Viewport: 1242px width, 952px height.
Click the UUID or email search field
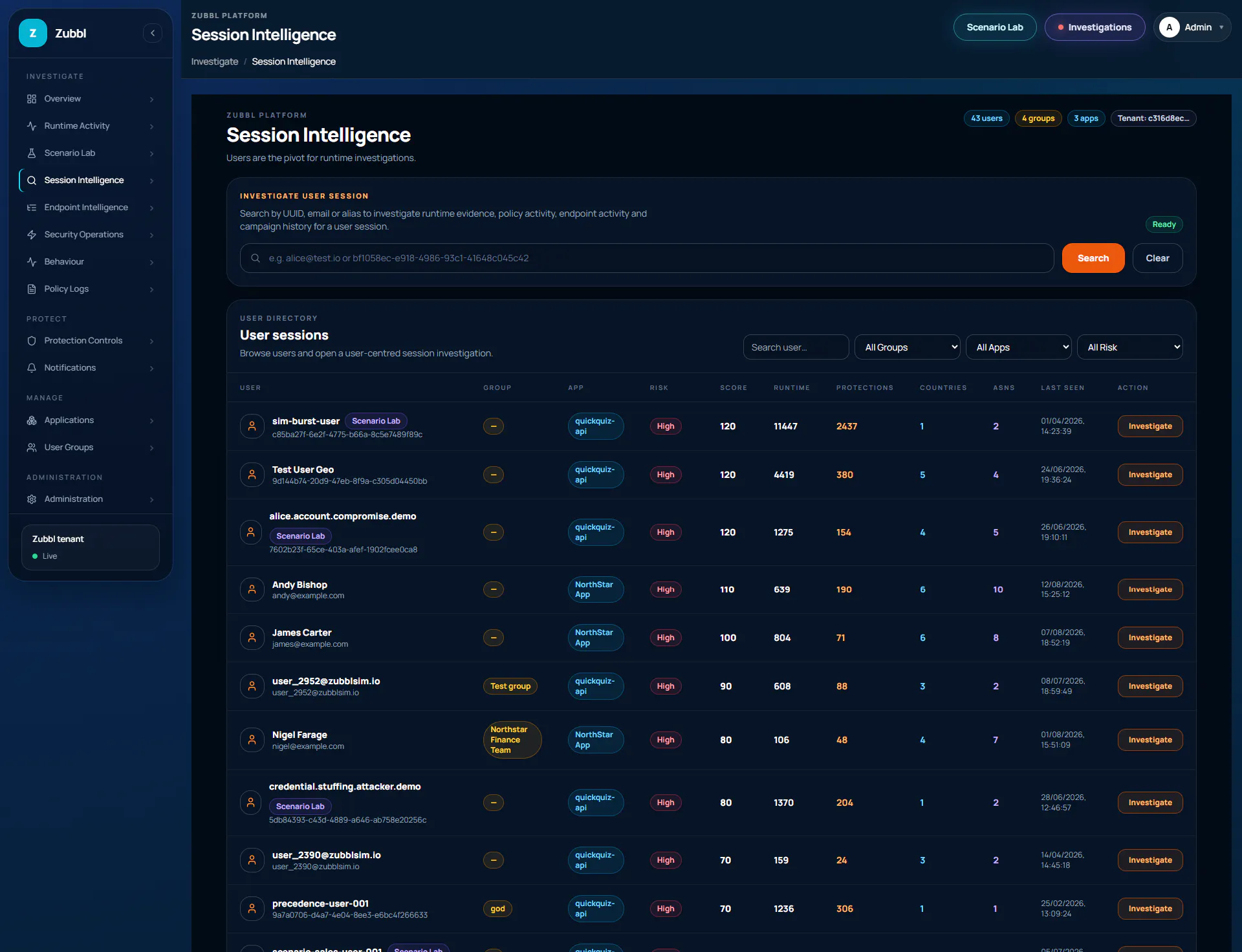647,258
